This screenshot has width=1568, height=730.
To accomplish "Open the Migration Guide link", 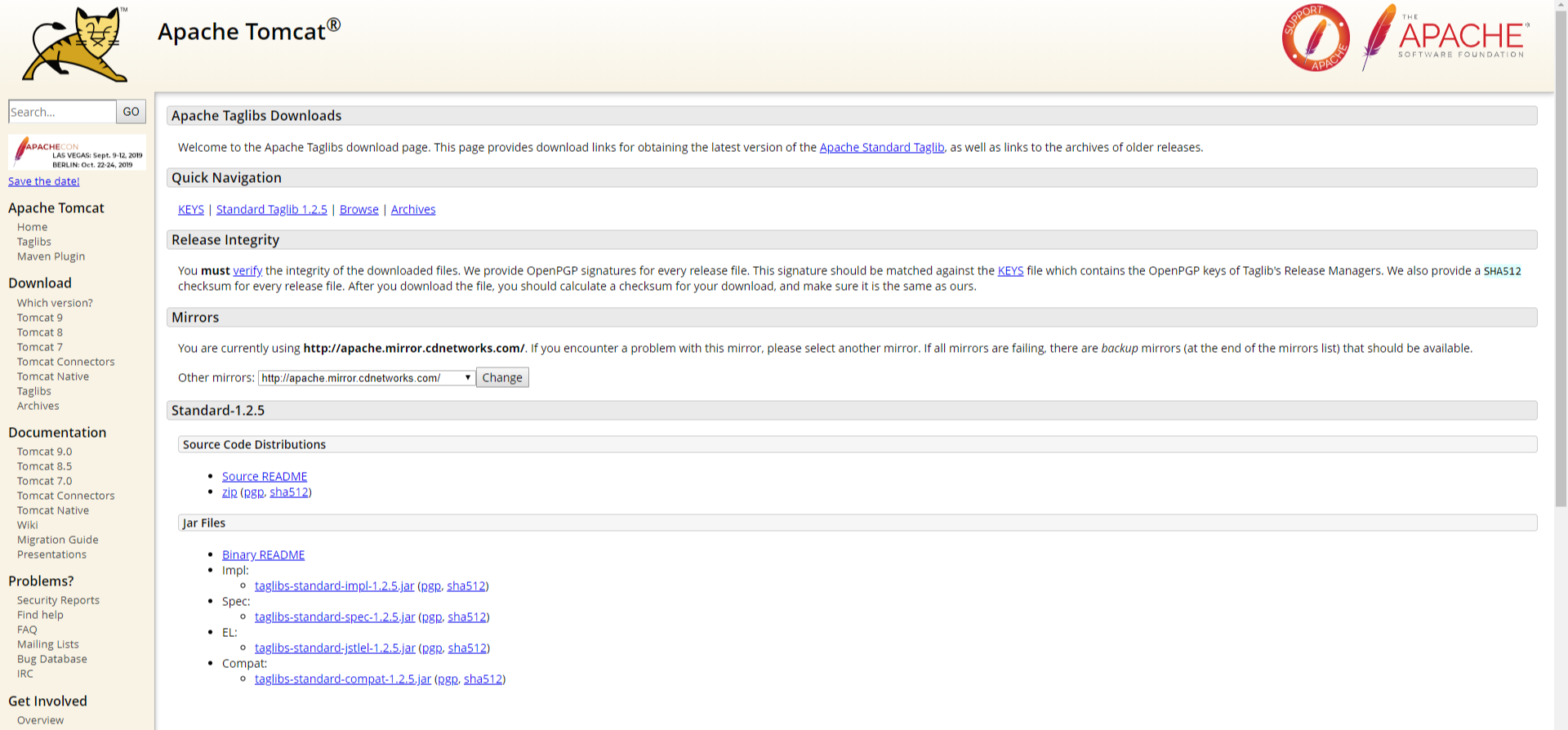I will pyautogui.click(x=58, y=540).
